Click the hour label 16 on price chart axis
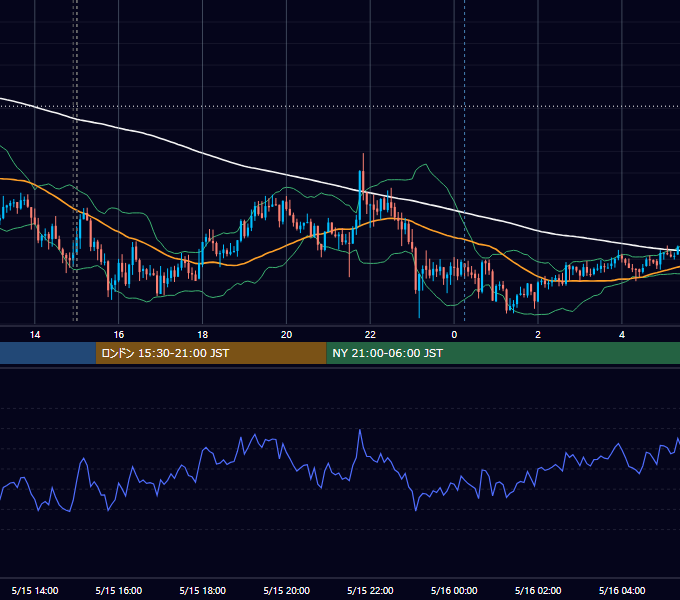The width and height of the screenshot is (680, 600). point(118,334)
